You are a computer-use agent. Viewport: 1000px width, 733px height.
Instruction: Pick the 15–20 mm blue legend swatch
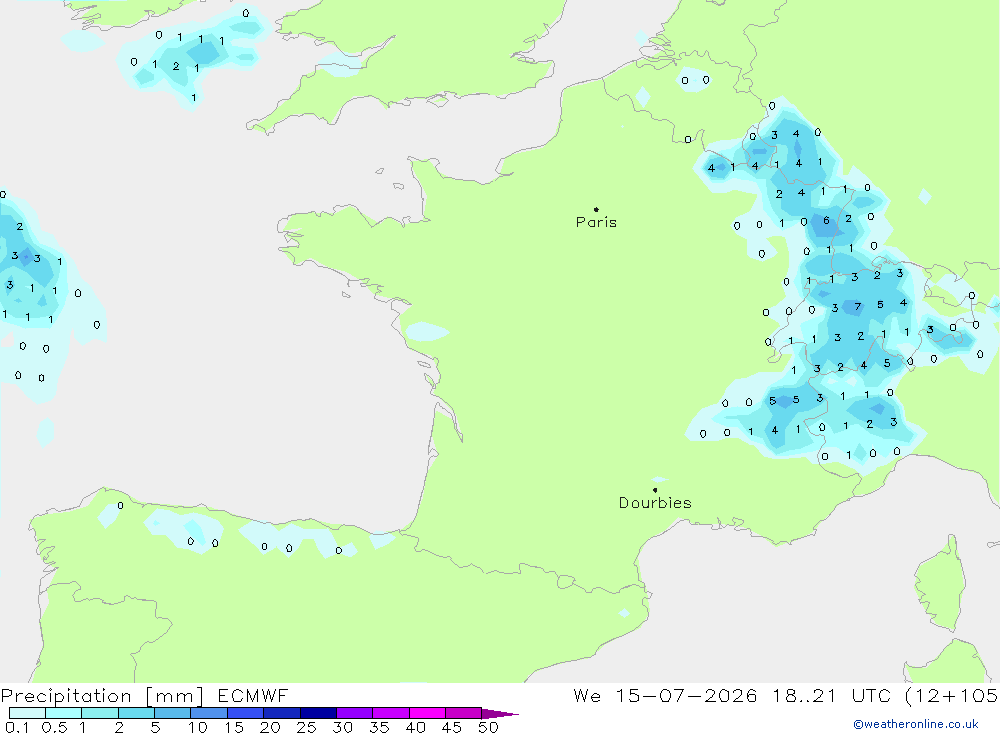(246, 713)
